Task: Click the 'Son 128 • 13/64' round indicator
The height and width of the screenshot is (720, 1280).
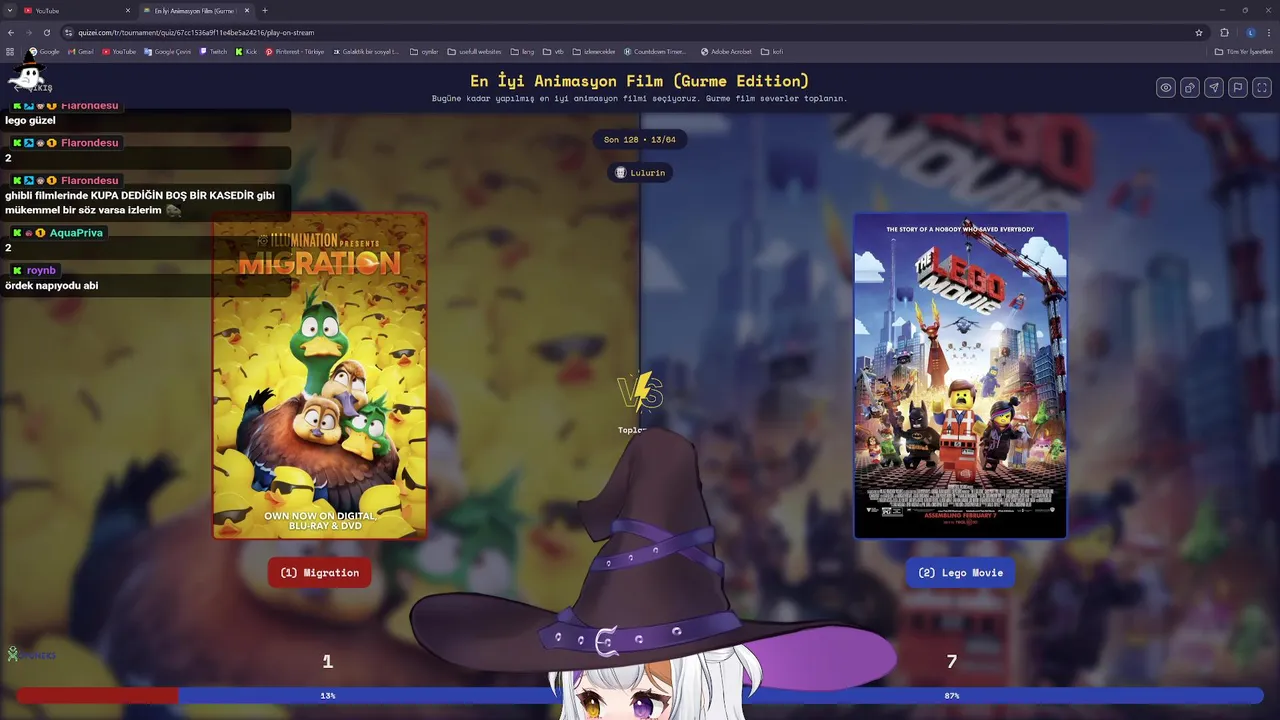Action: click(x=640, y=140)
